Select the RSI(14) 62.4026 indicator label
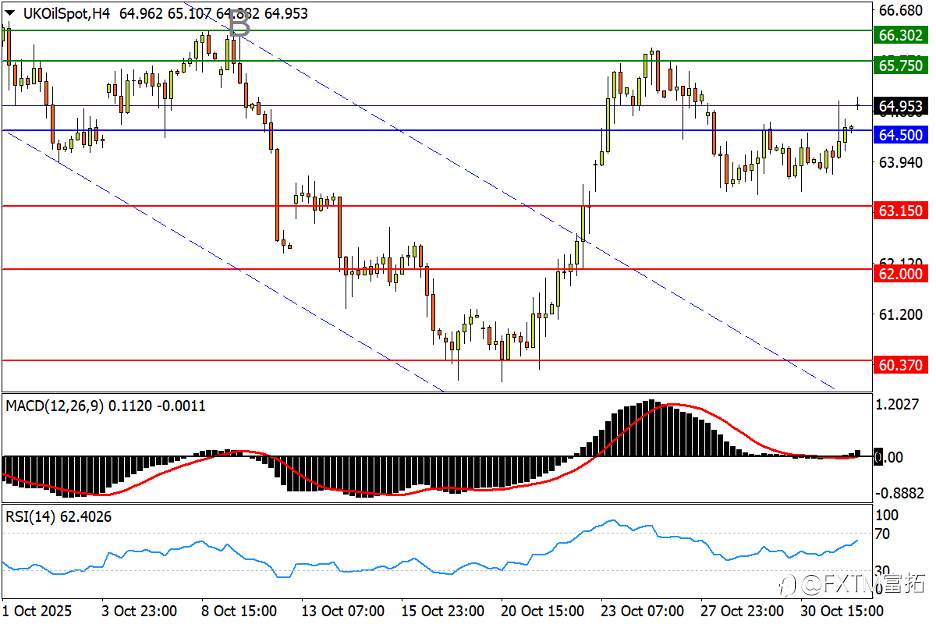 coord(58,517)
